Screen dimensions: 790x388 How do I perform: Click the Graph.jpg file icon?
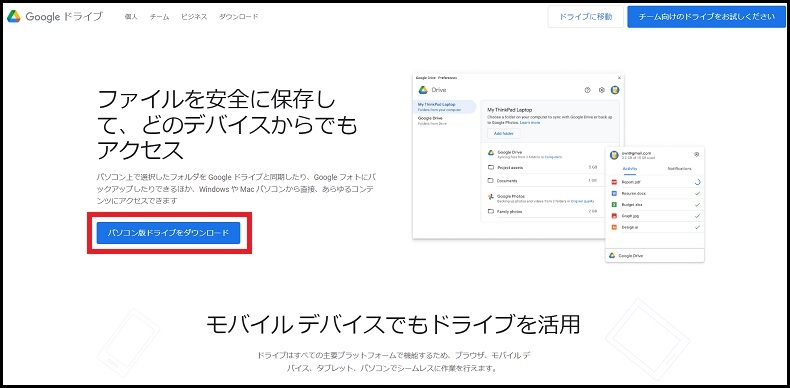point(614,216)
